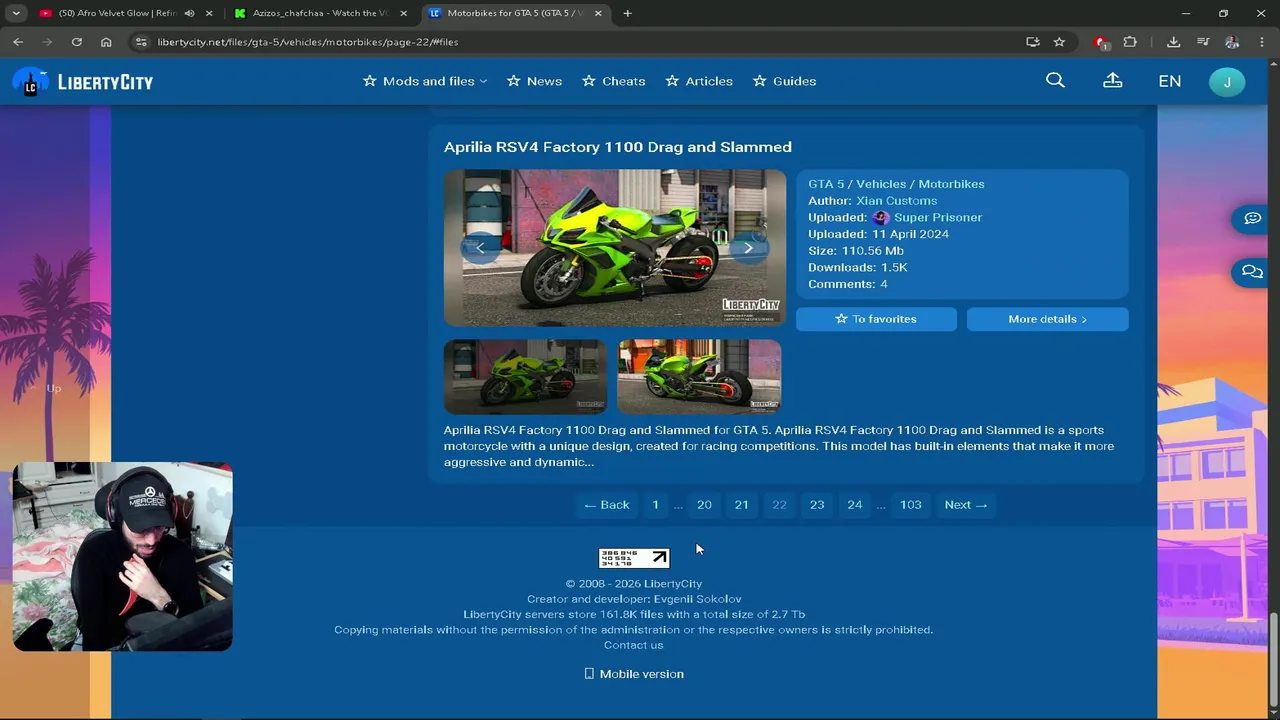
Task: Close the Motorbikes for GTA 5 tab
Action: coord(598,13)
